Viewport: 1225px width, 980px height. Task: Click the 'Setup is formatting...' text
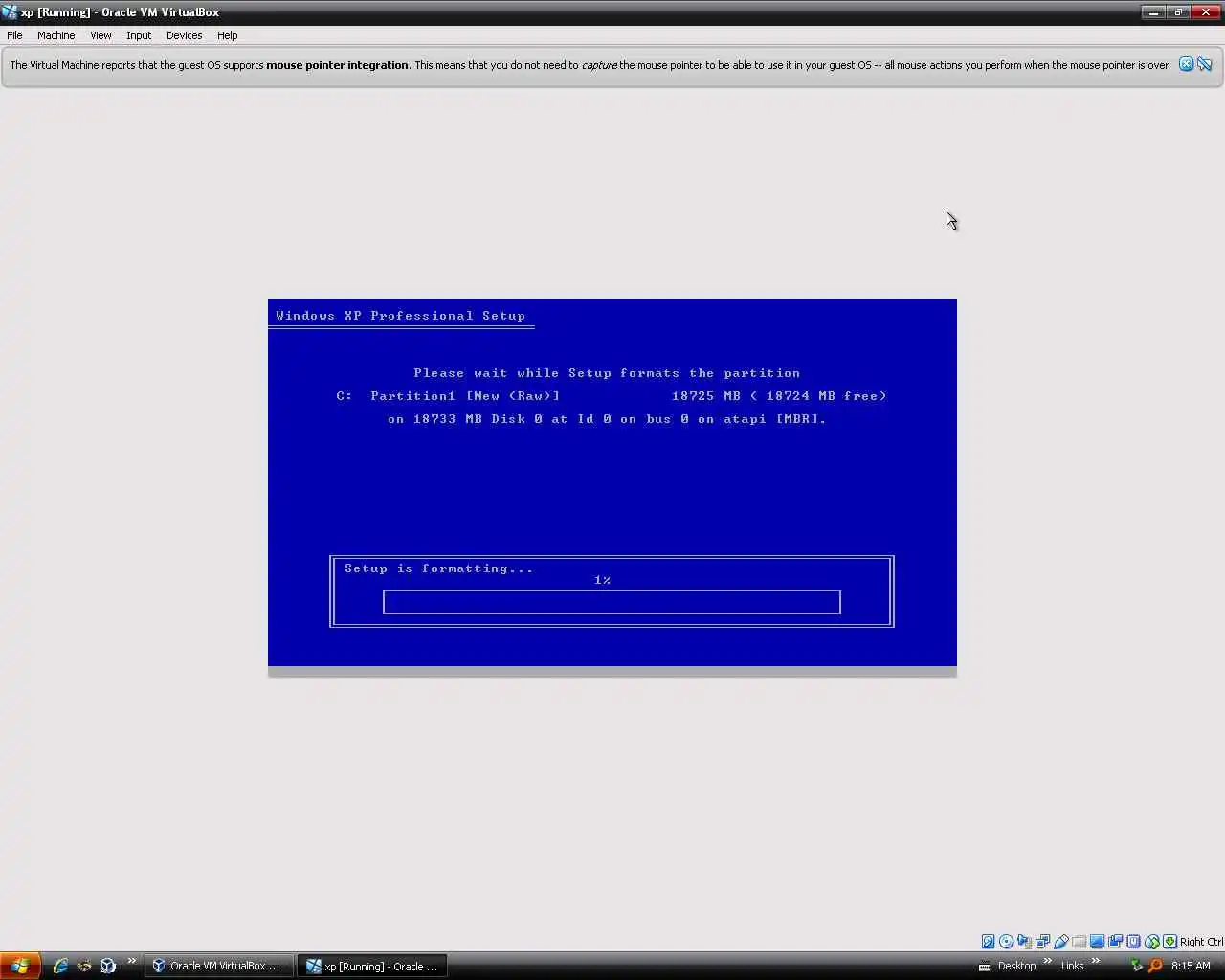[438, 568]
